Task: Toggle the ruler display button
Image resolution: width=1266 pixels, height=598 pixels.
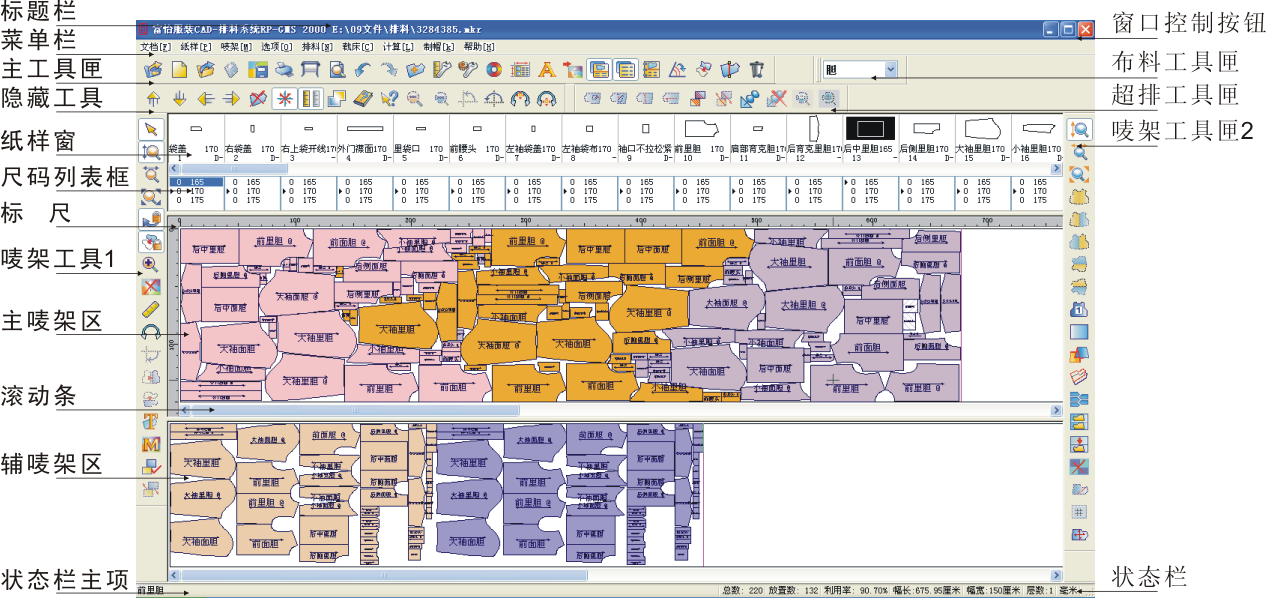Action: click(x=310, y=98)
